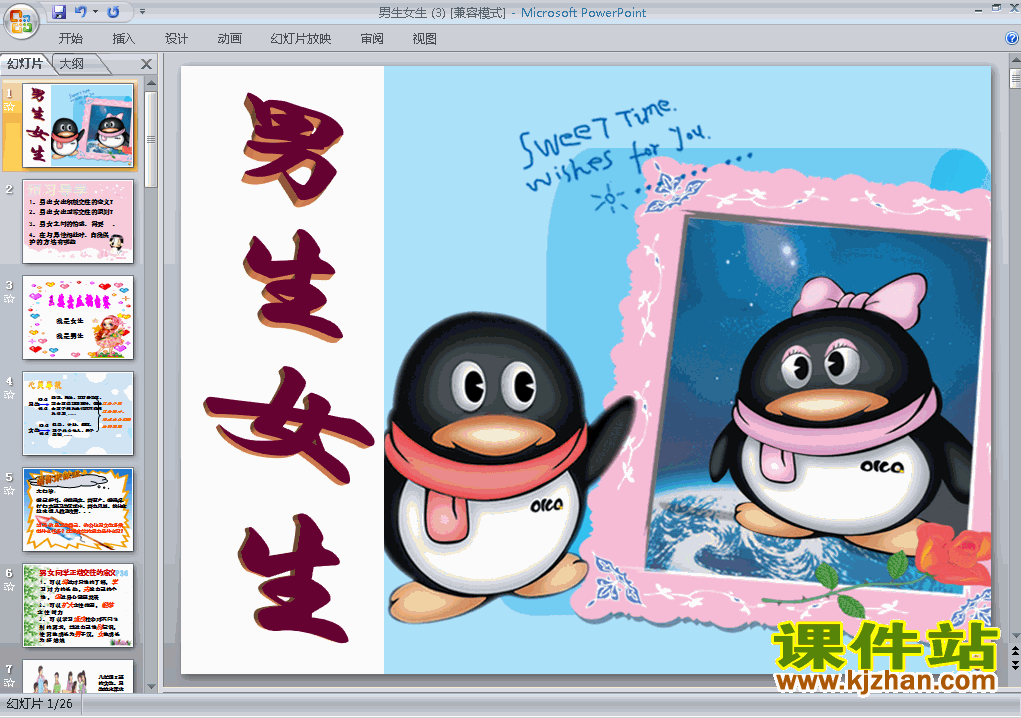Click the animation star icon beside slide 1
The height and width of the screenshot is (718, 1021).
click(x=9, y=106)
